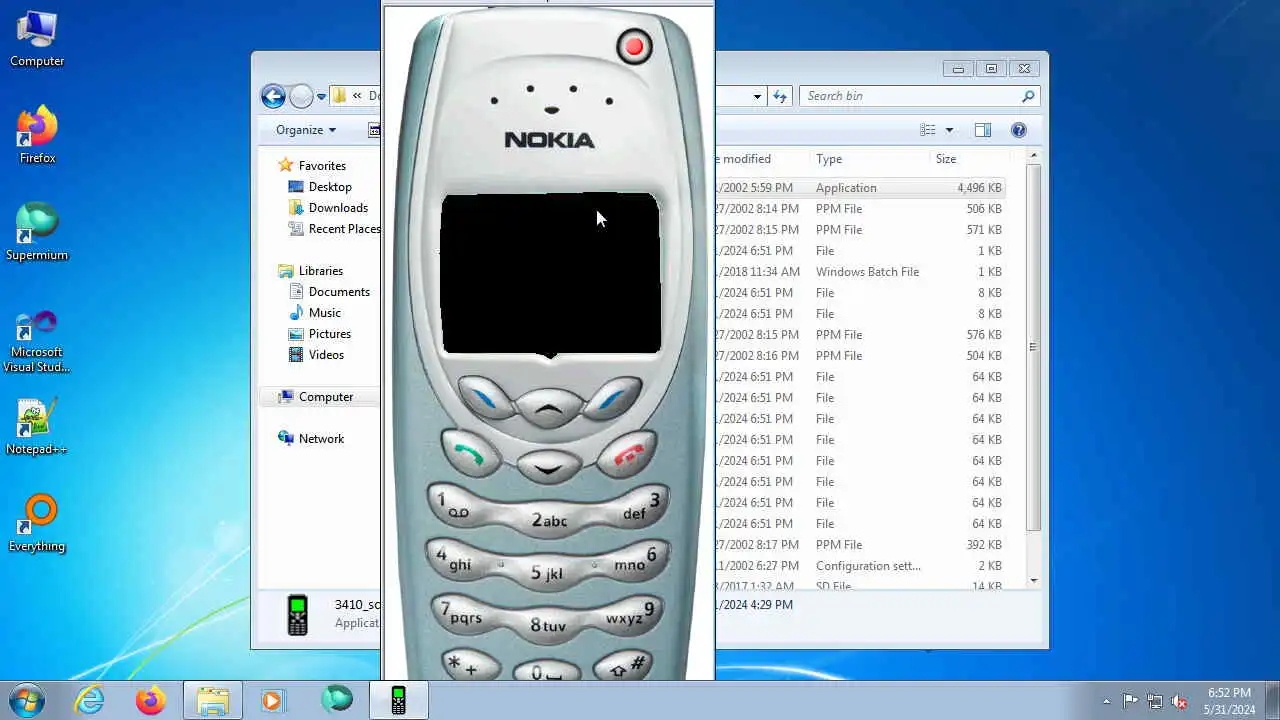This screenshot has width=1280, height=720.
Task: Open Music library
Action: point(325,313)
